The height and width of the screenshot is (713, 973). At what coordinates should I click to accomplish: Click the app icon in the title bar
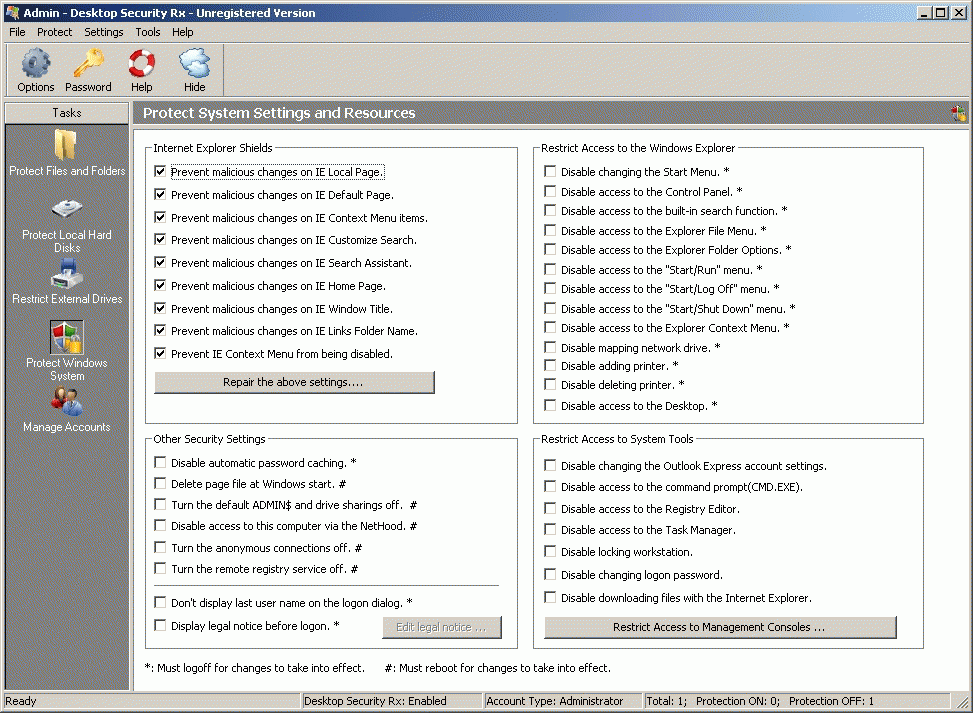point(12,12)
